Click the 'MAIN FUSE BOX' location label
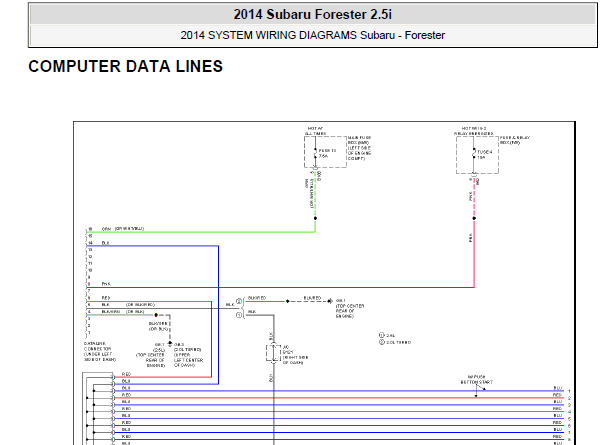Screen dimensions: 600x445 click(359, 148)
